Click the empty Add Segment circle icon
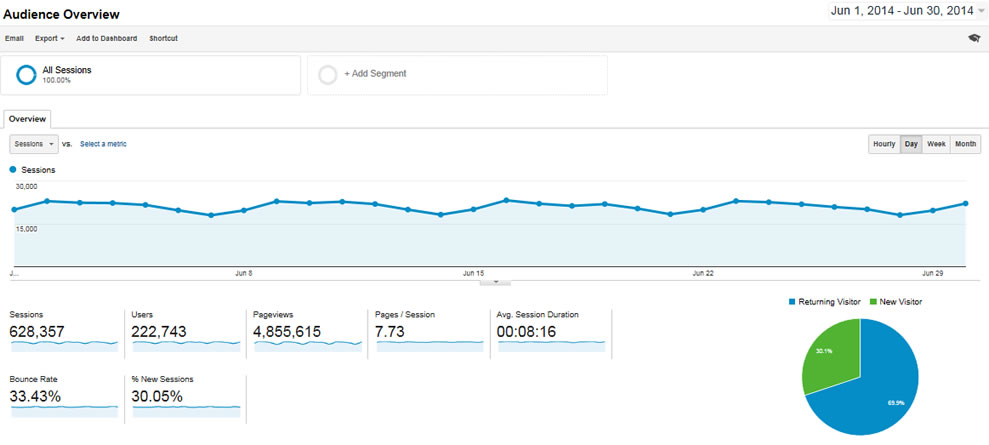989x445 pixels. (x=328, y=74)
